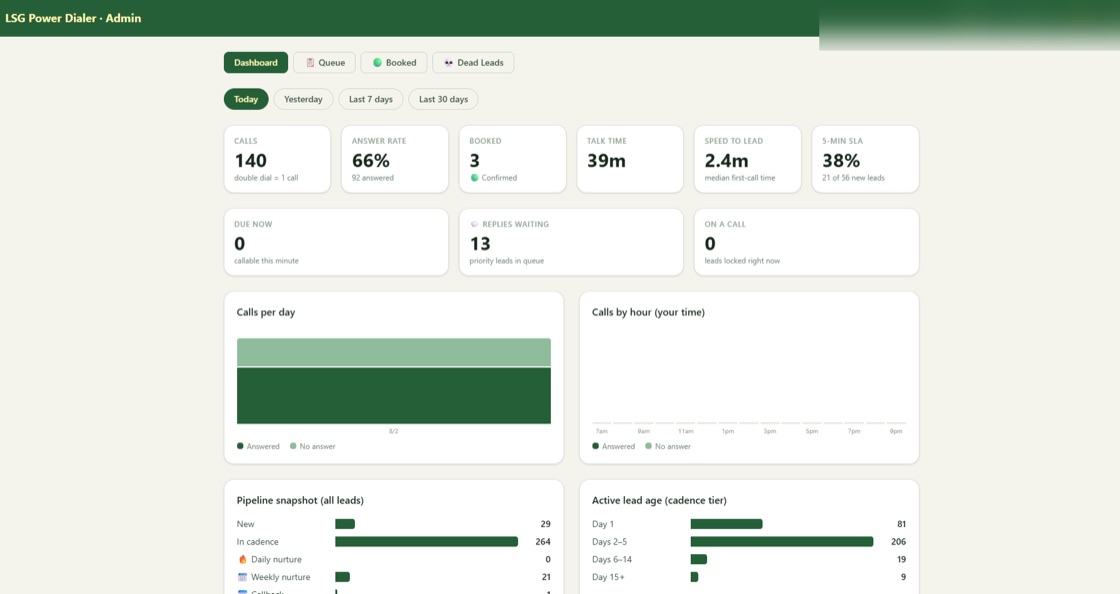Click the In cadence pipeline bar
The width and height of the screenshot is (1120, 594).
tap(426, 542)
